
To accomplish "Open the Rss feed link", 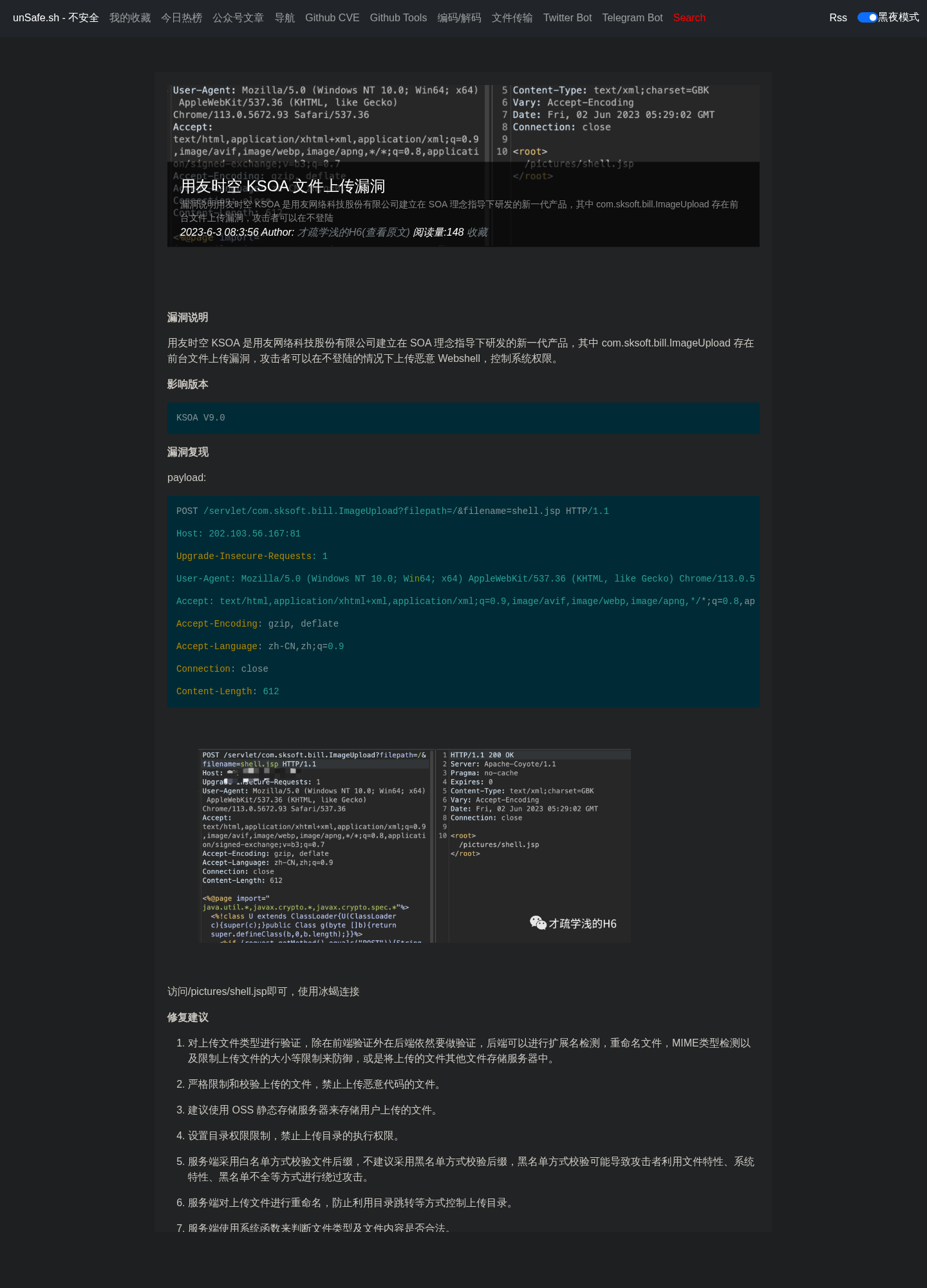I will [838, 18].
